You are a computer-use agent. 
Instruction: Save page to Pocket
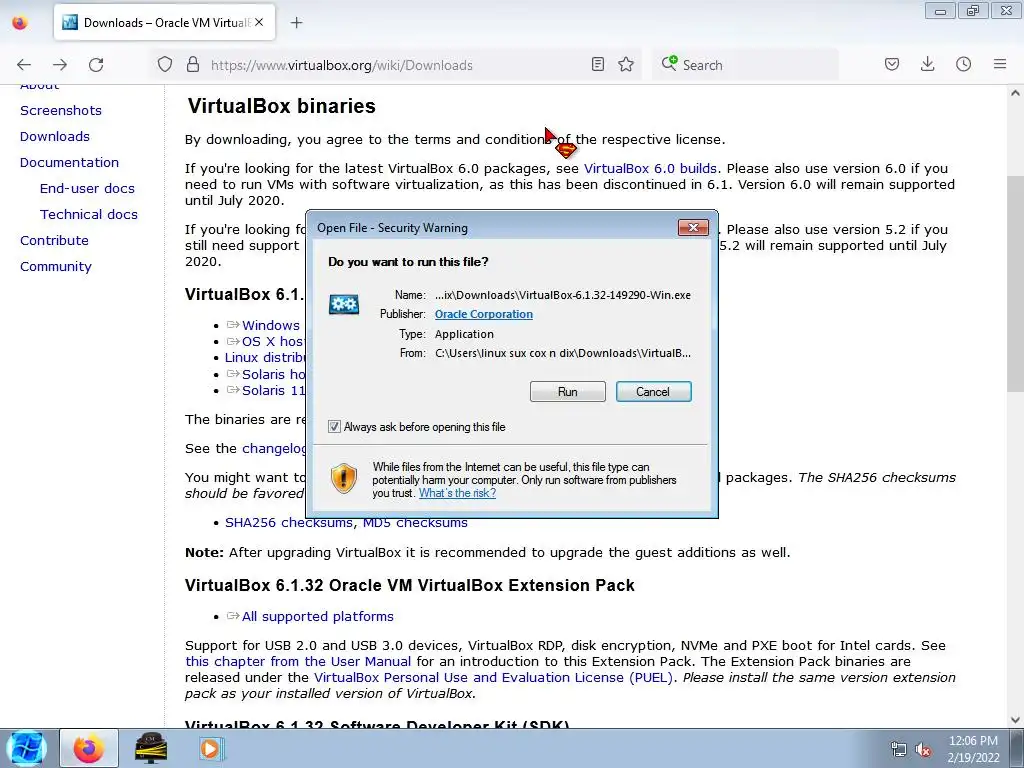pos(891,64)
